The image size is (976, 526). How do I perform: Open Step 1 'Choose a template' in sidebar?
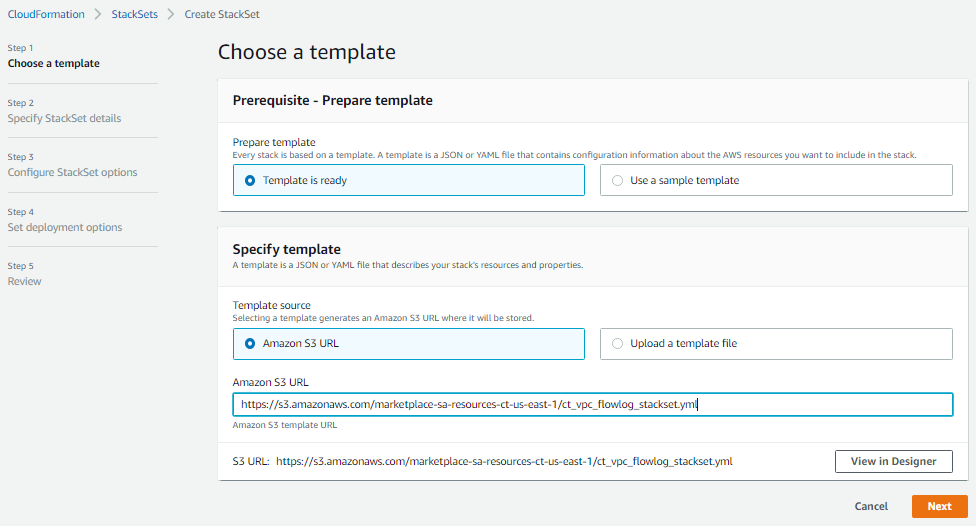click(x=53, y=64)
